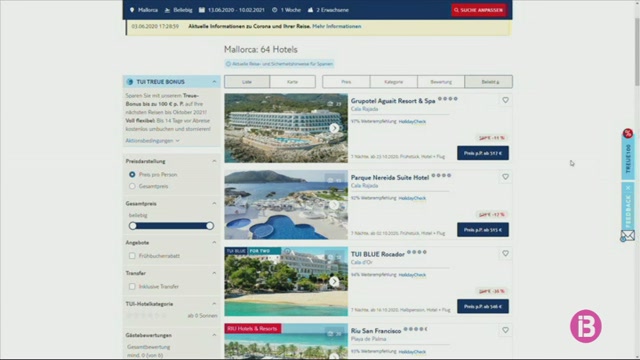Sort results by Bewertung
The width and height of the screenshot is (640, 360).
tap(441, 82)
